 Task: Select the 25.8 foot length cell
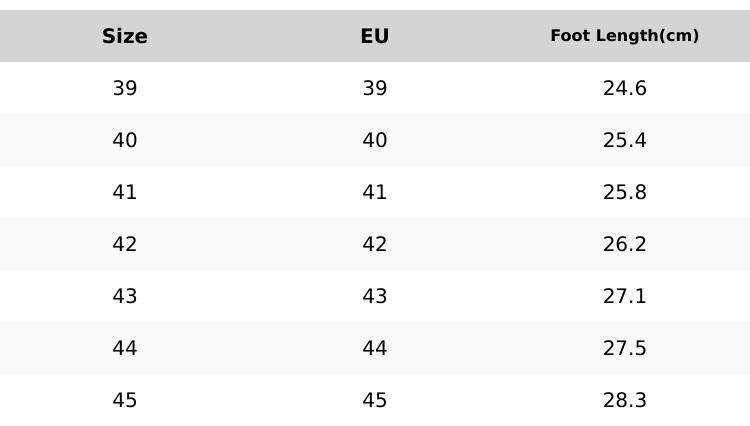coord(625,192)
